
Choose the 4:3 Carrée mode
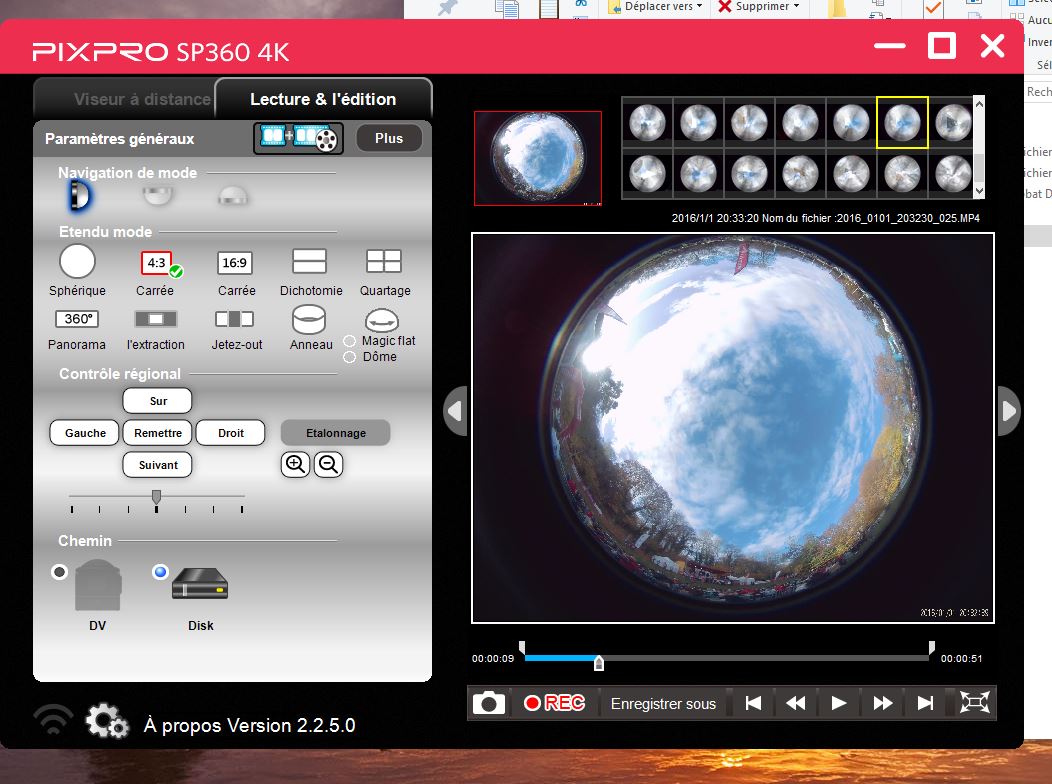(156, 262)
